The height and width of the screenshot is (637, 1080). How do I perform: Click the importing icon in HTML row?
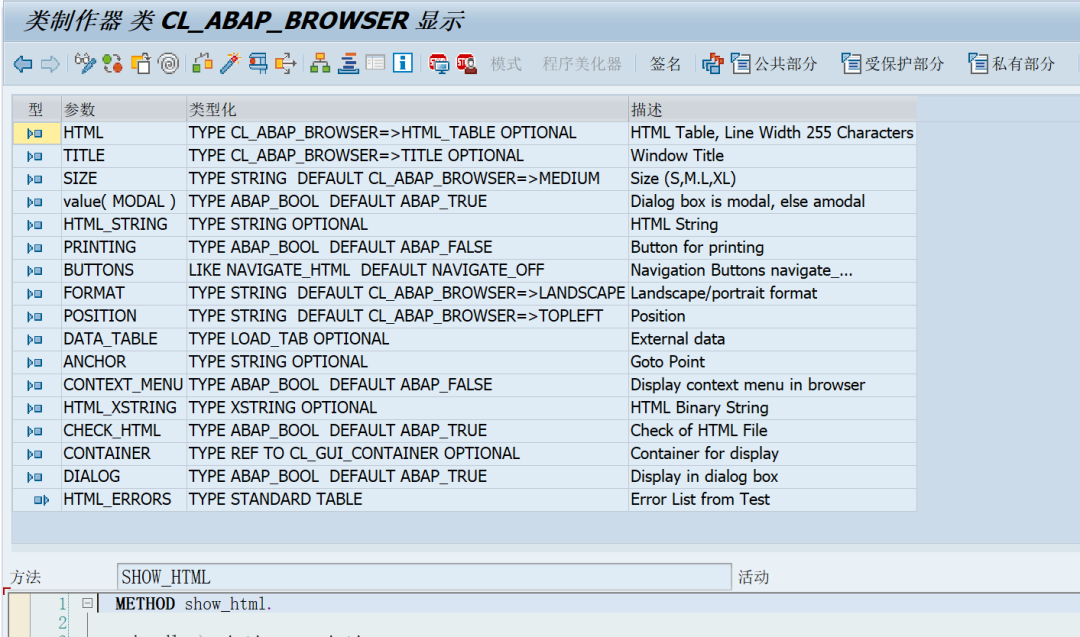(34, 134)
